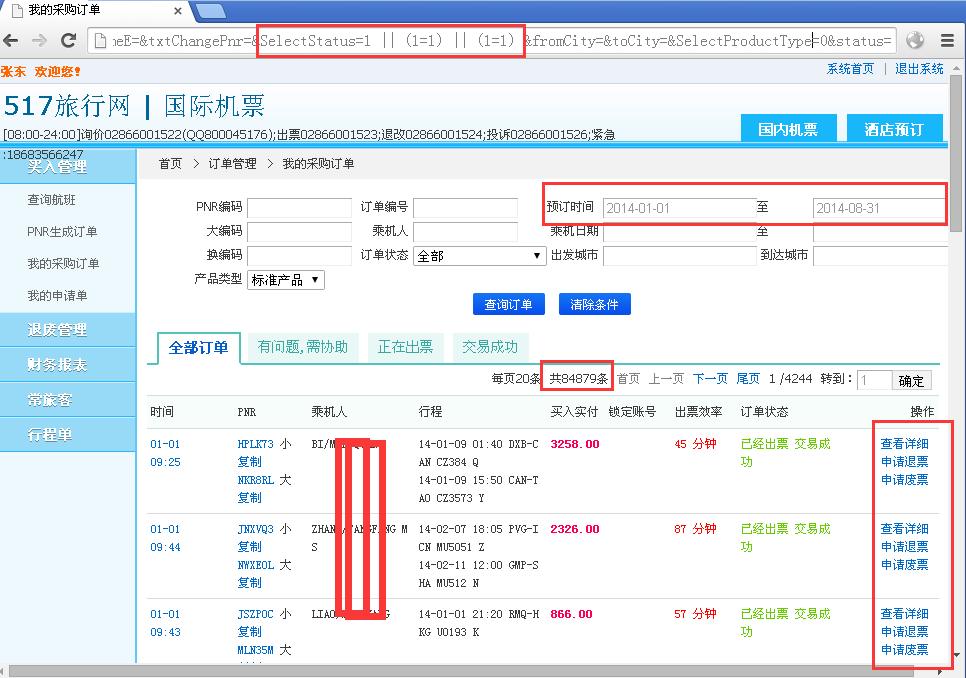Click price 3258.00 in first order
966x678 pixels.
tap(575, 444)
